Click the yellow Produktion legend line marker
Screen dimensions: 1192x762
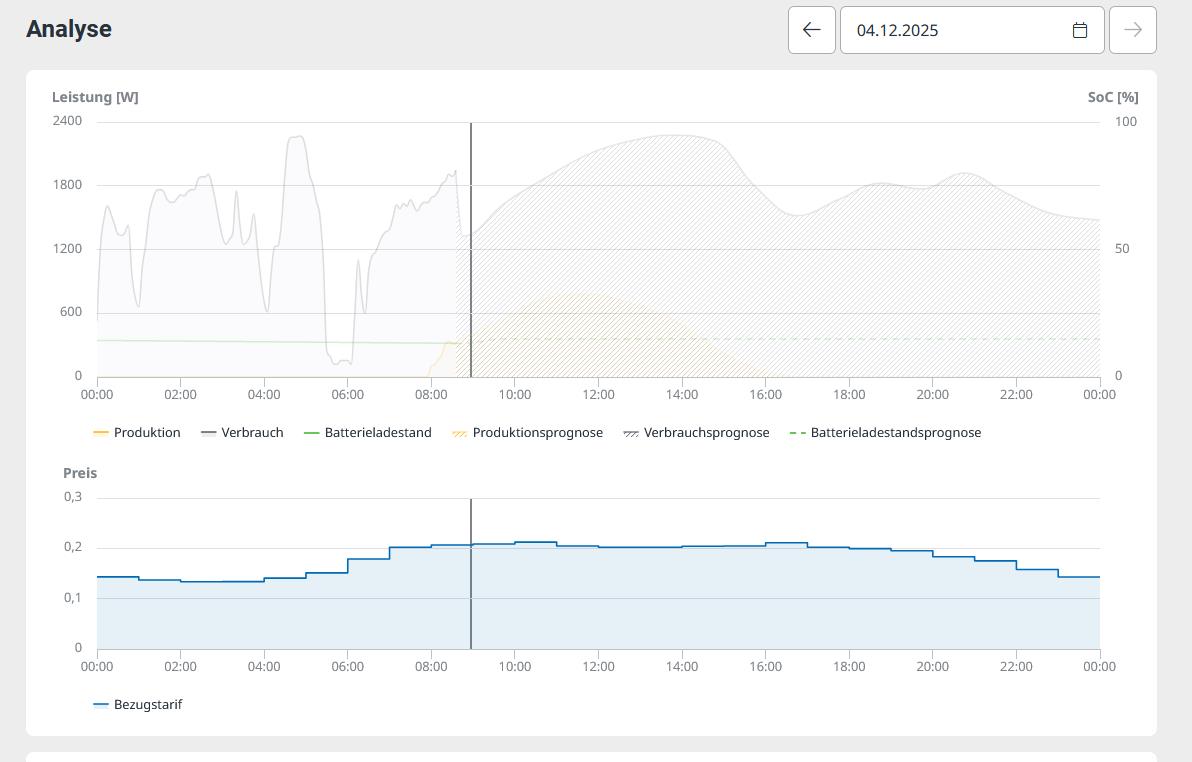coord(100,433)
